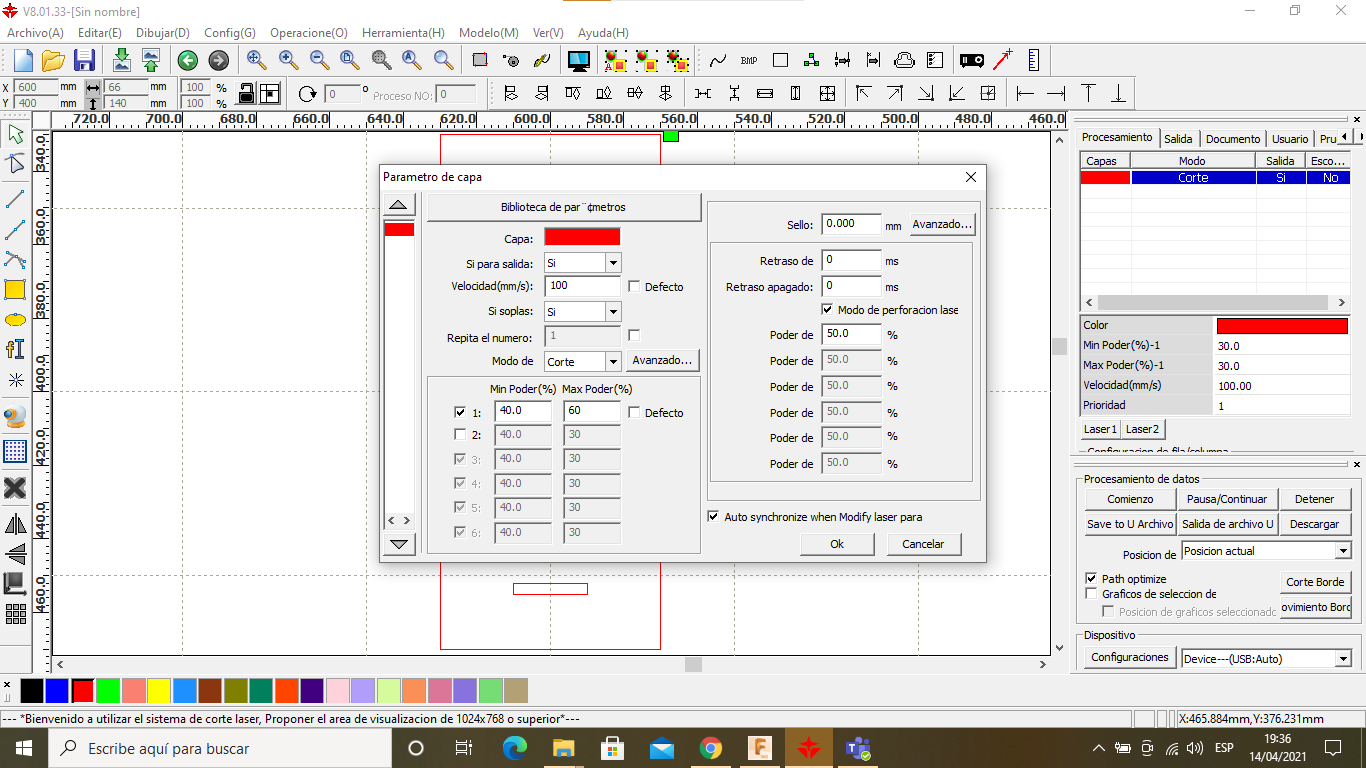Select the yellow color in bottom palette
This screenshot has height=768, width=1366.
[159, 690]
